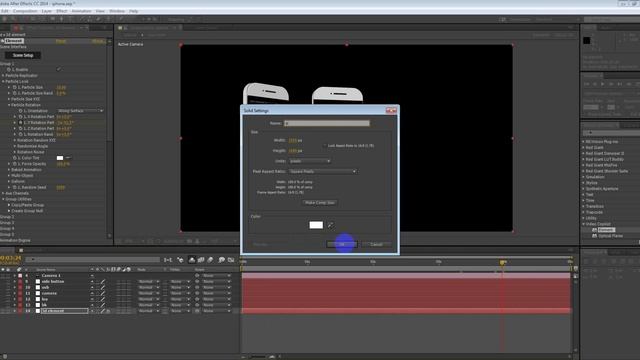Click the Make Comp Size button
The width and height of the screenshot is (640, 360).
(320, 202)
